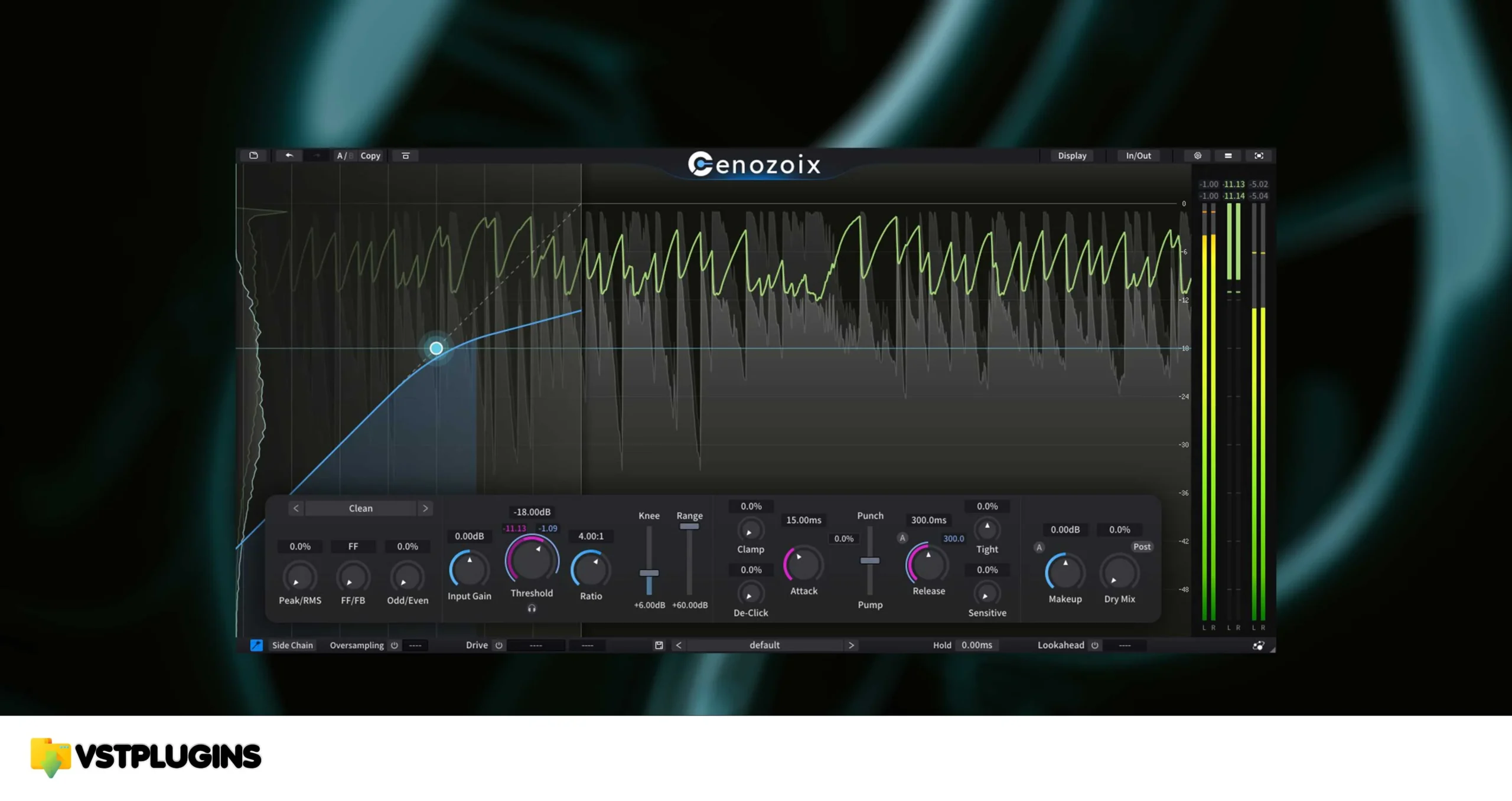This screenshot has height=801, width=1512.
Task: Click the Makeup knob
Action: click(x=1065, y=572)
